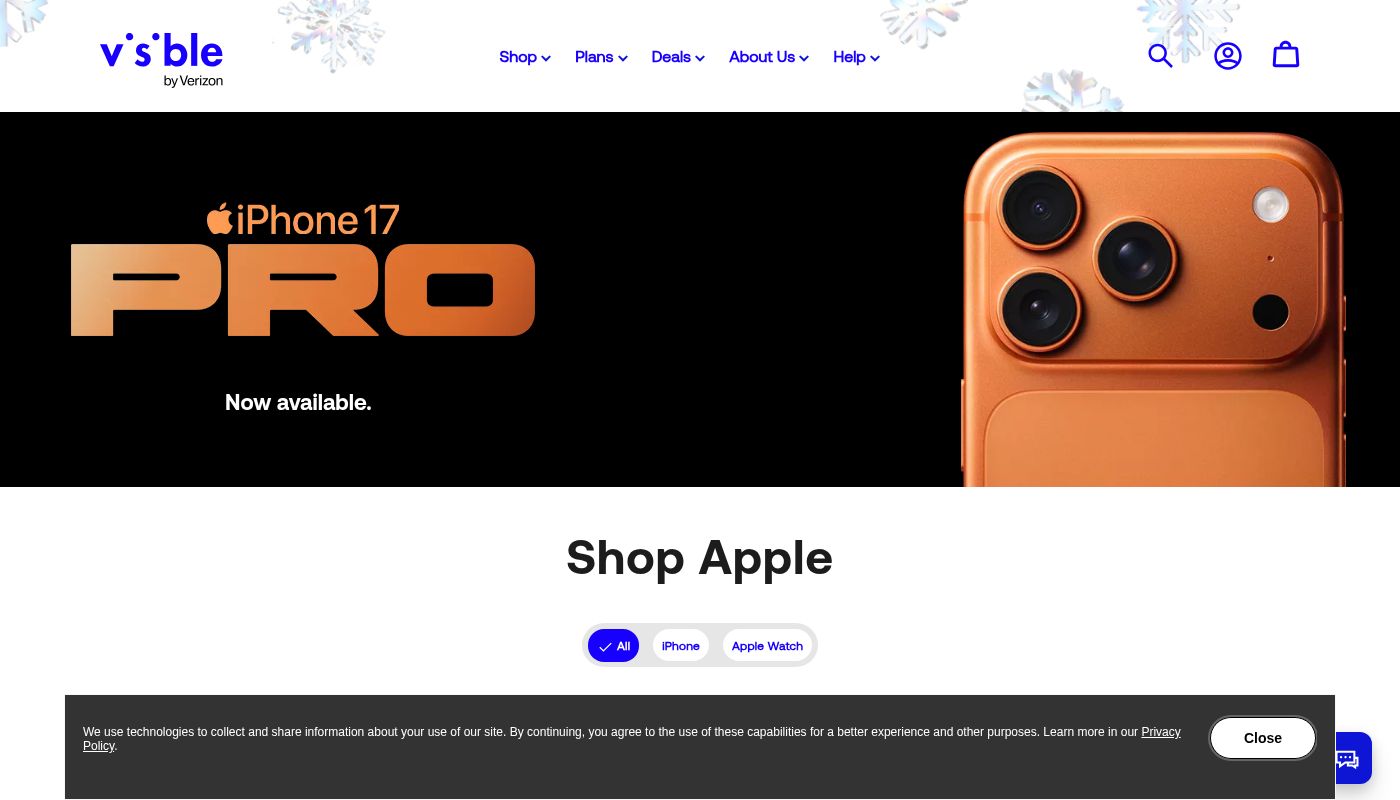Open the About Us menu

tap(769, 57)
